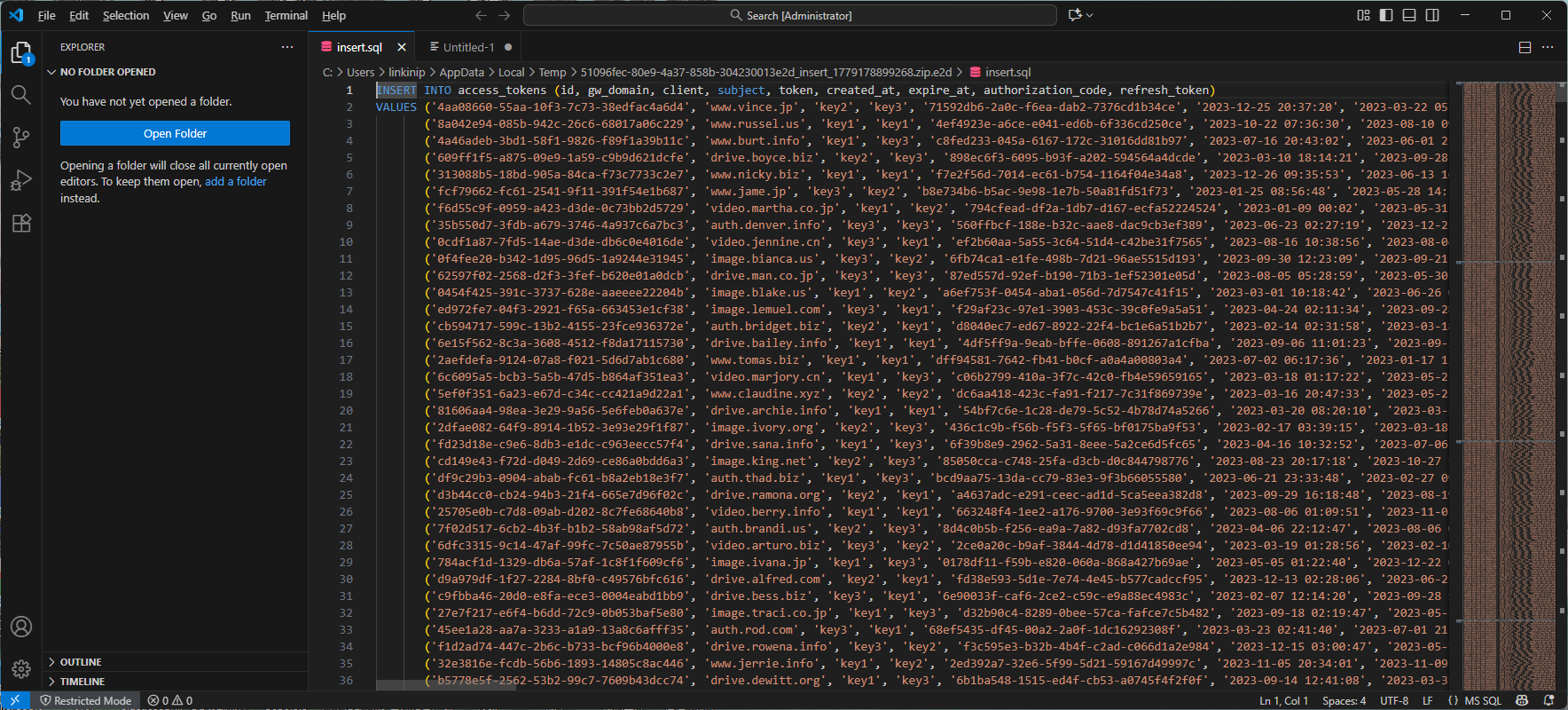Open the Help menu
Screen dimensions: 1568x710
coord(333,15)
